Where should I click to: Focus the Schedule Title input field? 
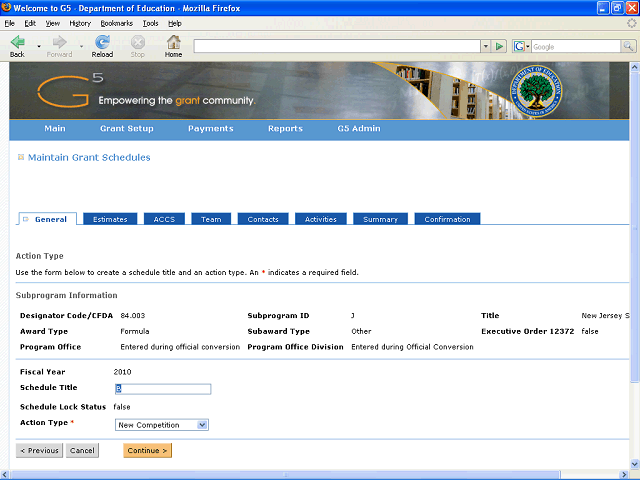[x=163, y=389]
